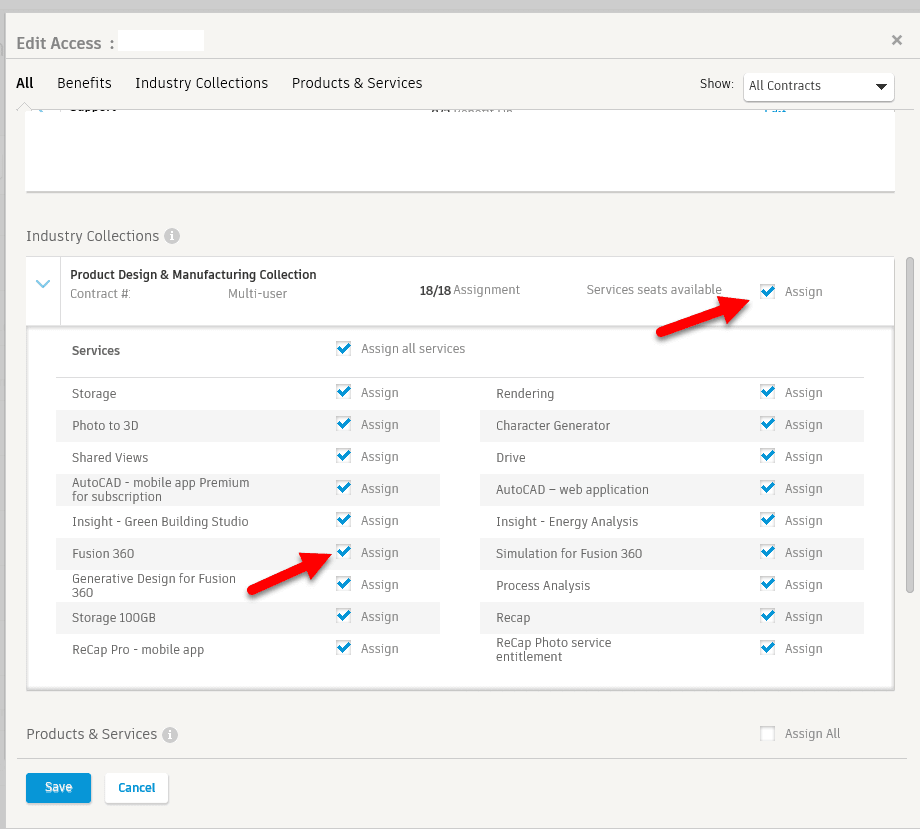This screenshot has width=920, height=829.
Task: Click the Character Generator label
Action: (x=553, y=426)
